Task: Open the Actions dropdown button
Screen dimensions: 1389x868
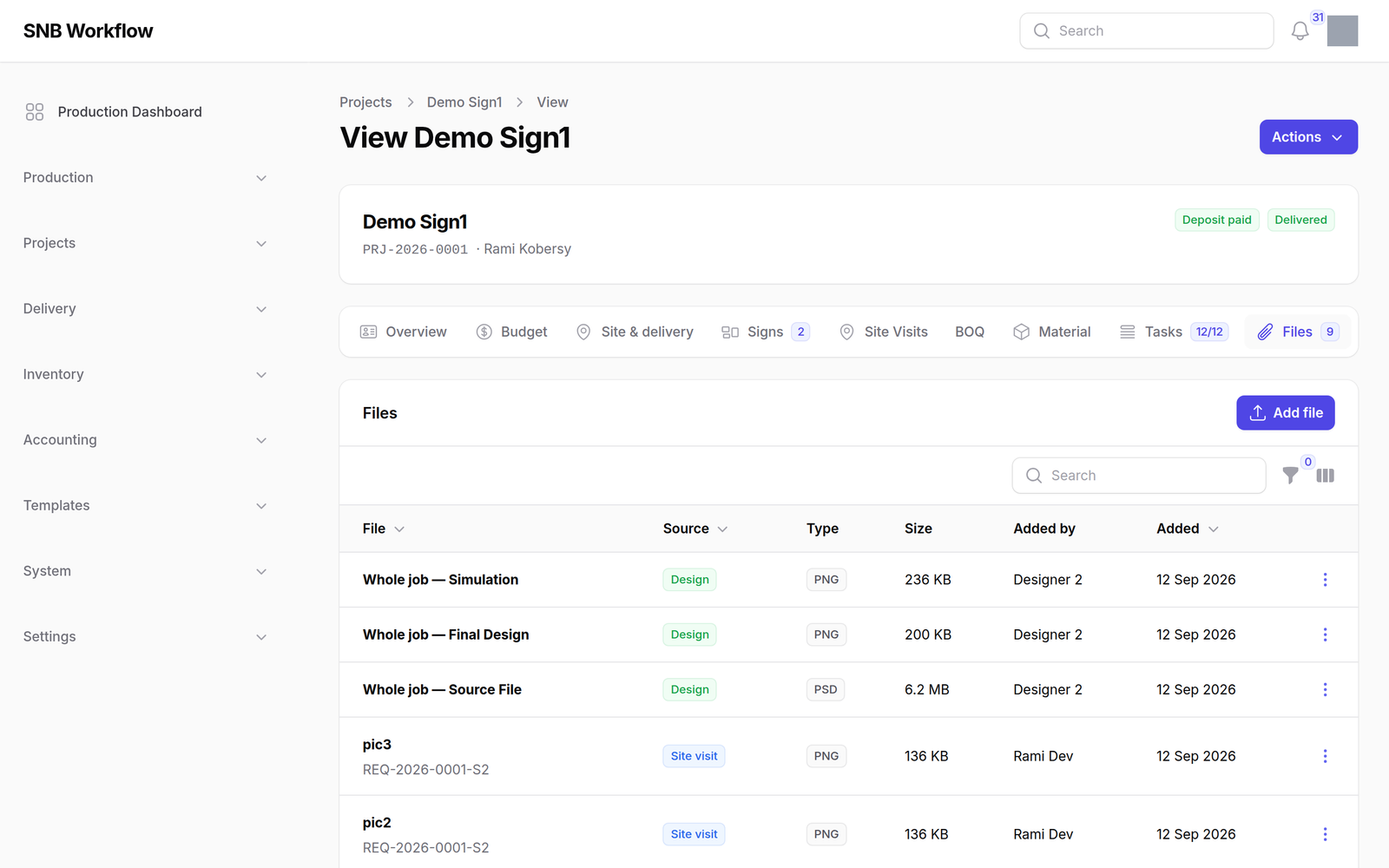Action: click(1308, 137)
